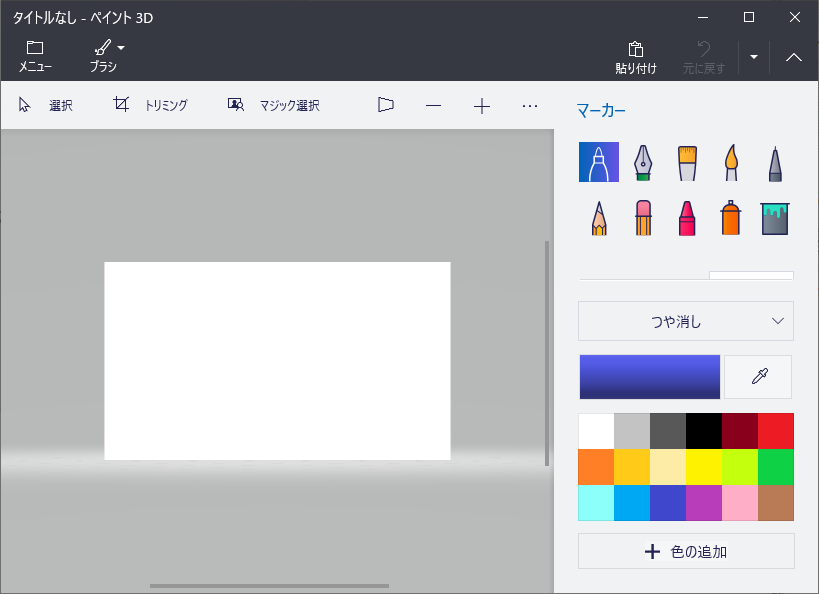Collapse the top ribbon with the chevron
Viewport: 819px width, 594px height.
tap(794, 57)
